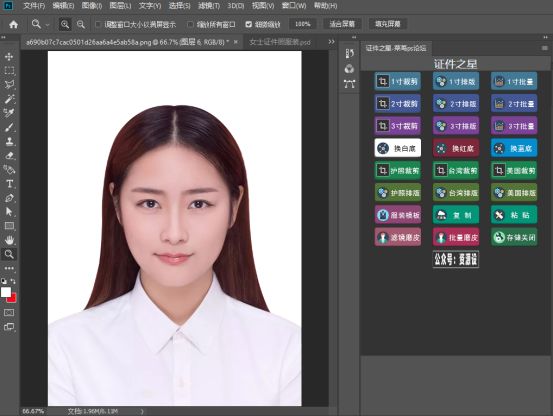Open the Channels panel icon
The width and height of the screenshot is (553, 416).
click(349, 69)
